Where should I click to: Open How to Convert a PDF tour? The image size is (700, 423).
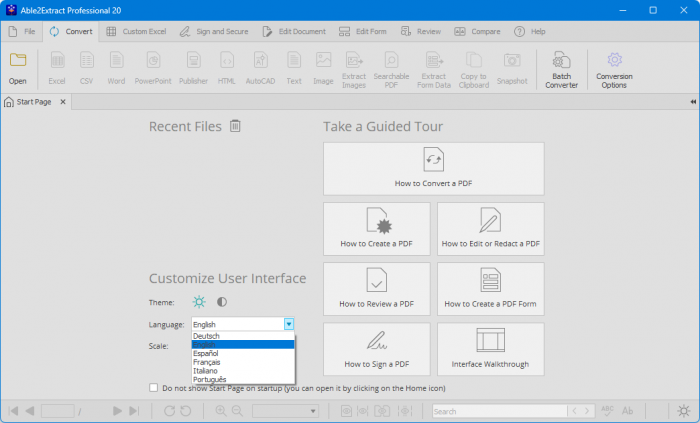point(433,167)
